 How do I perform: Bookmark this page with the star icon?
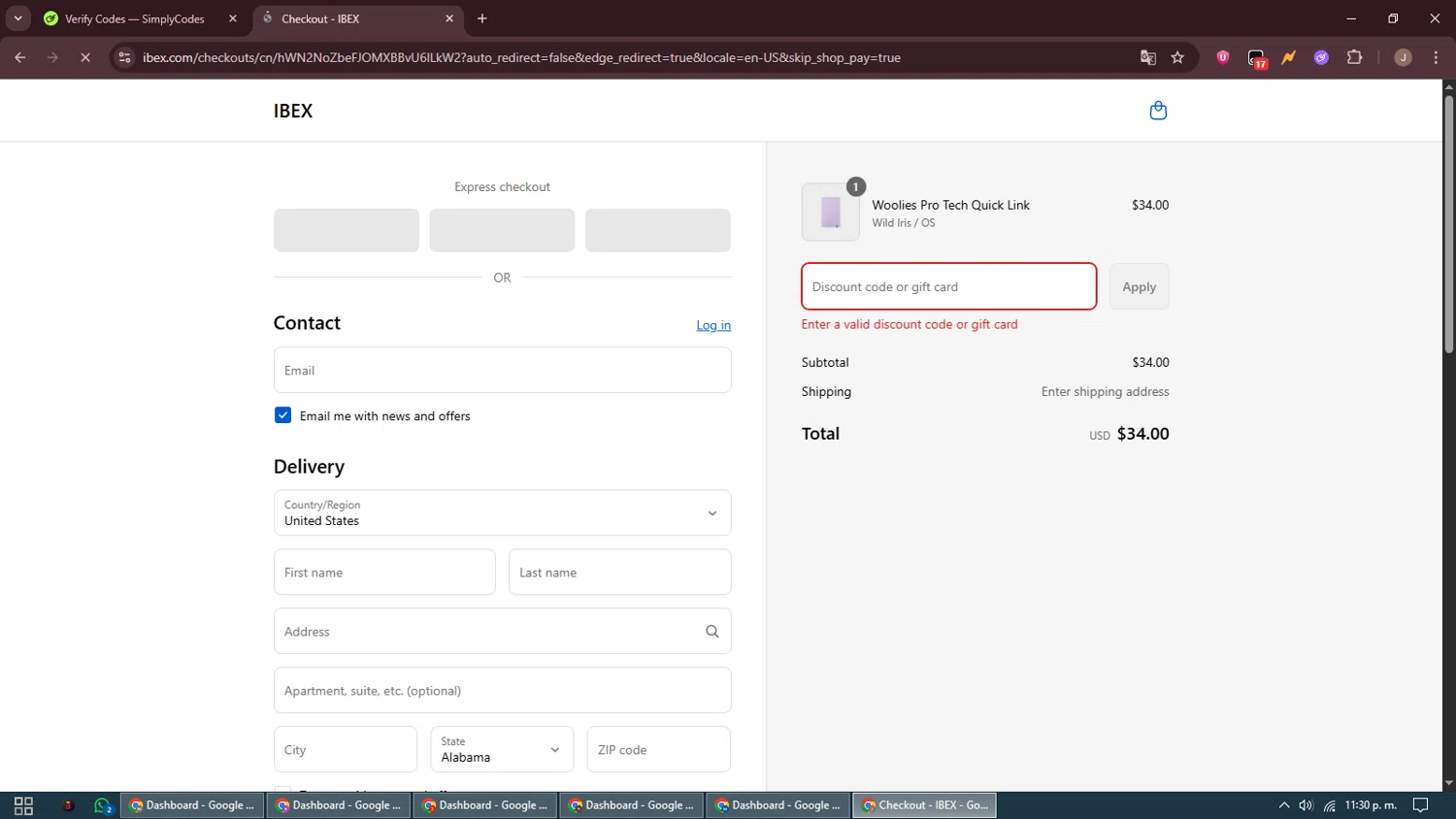tap(1177, 58)
